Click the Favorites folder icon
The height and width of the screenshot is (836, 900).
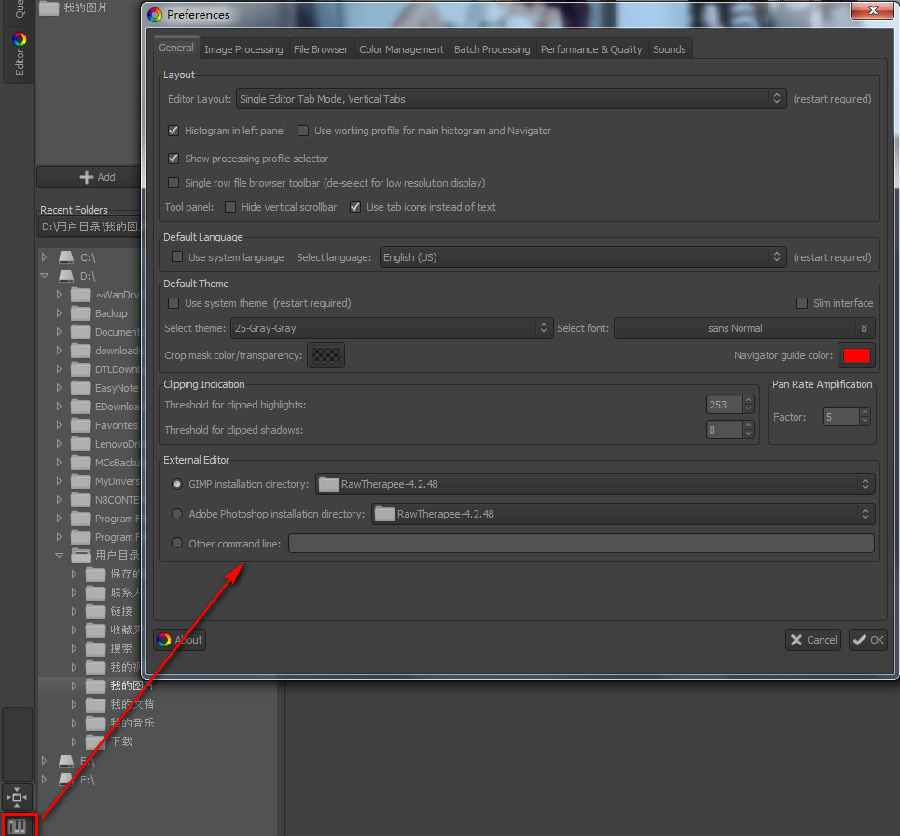click(80, 425)
